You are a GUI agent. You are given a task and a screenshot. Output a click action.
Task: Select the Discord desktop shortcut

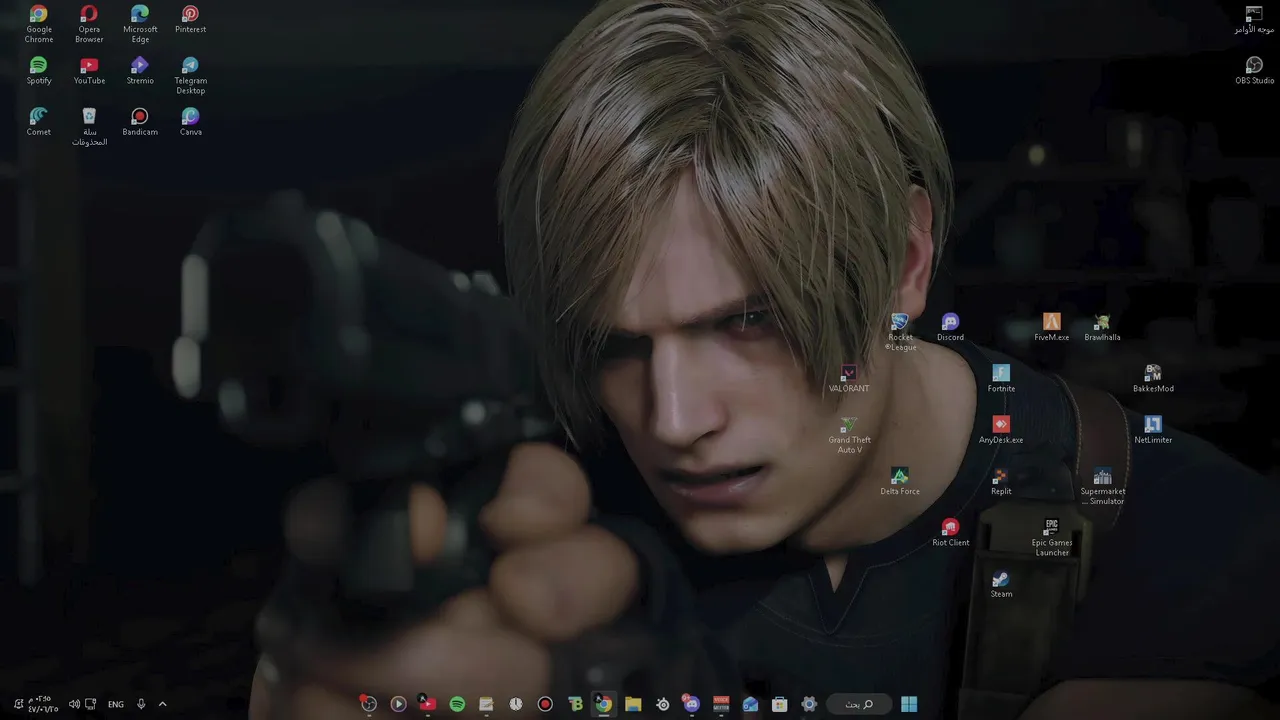click(x=950, y=327)
